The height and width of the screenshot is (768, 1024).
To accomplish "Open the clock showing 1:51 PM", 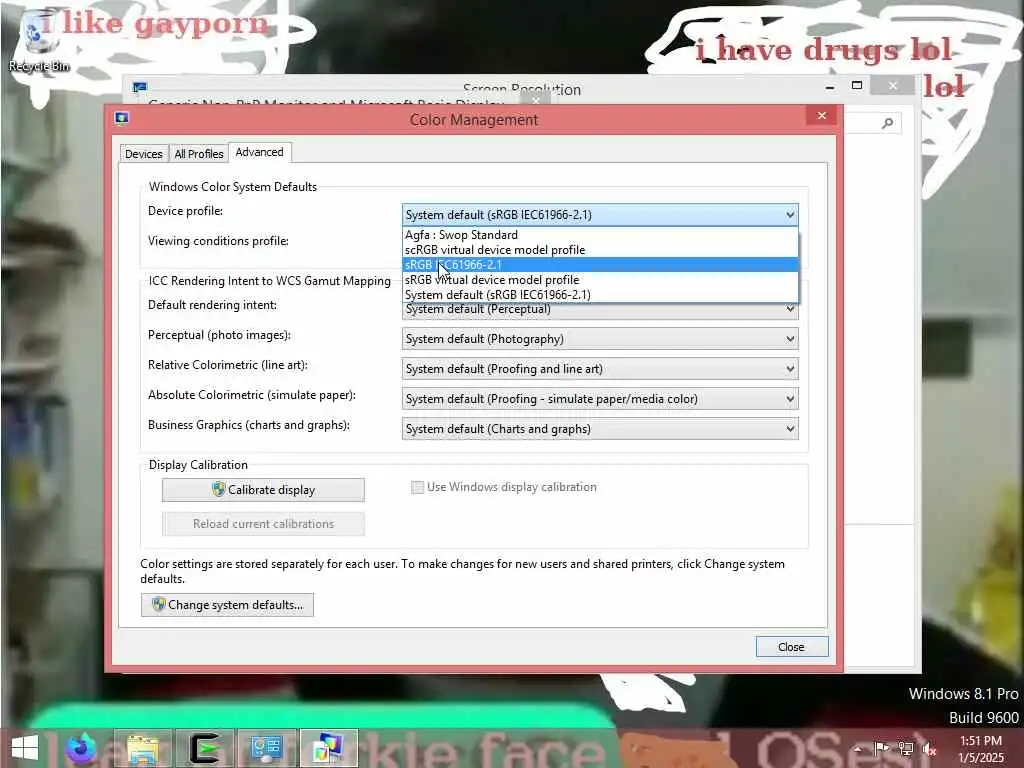I will pos(981,749).
